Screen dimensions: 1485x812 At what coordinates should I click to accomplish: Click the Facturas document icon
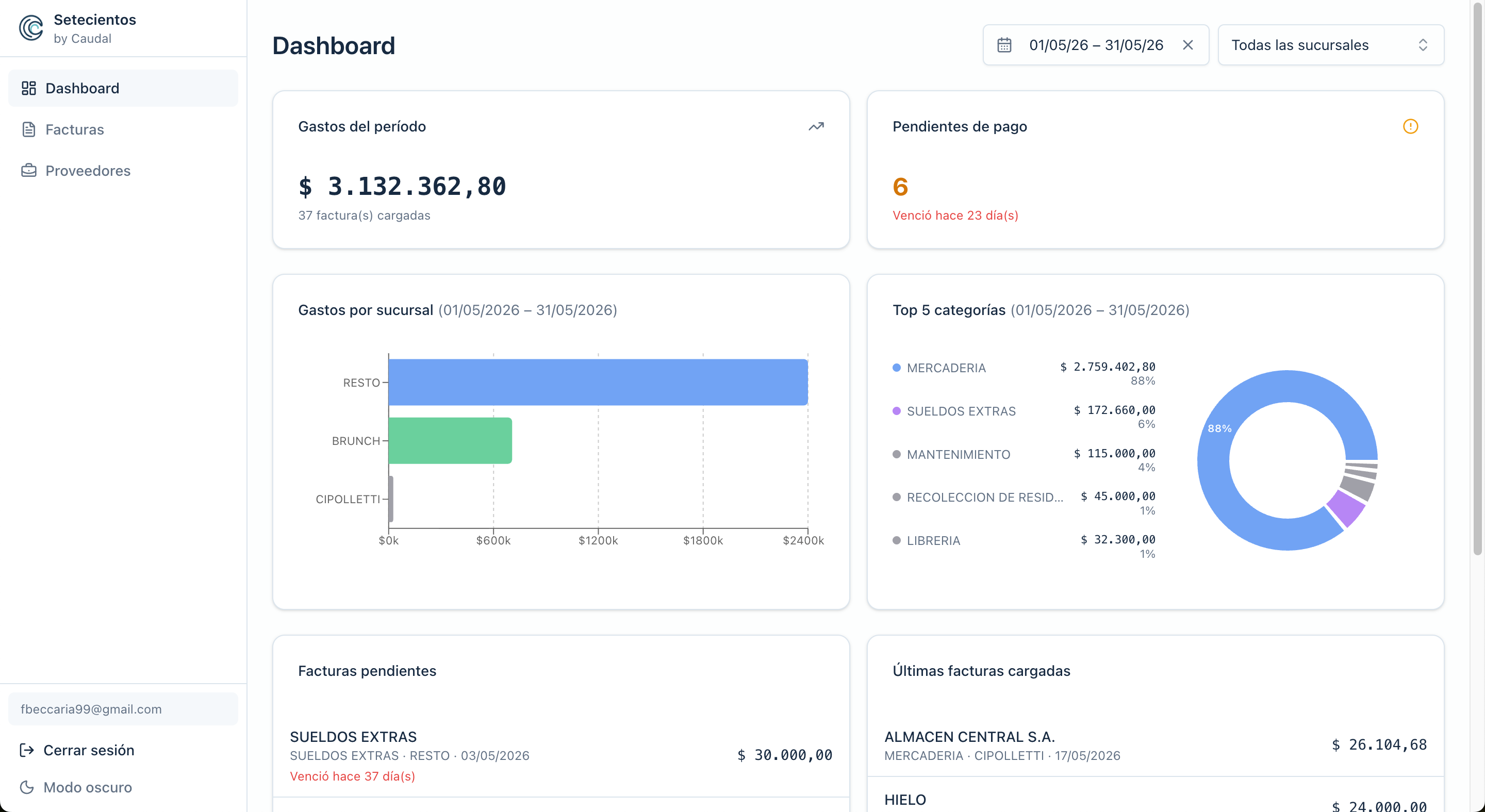(x=29, y=130)
